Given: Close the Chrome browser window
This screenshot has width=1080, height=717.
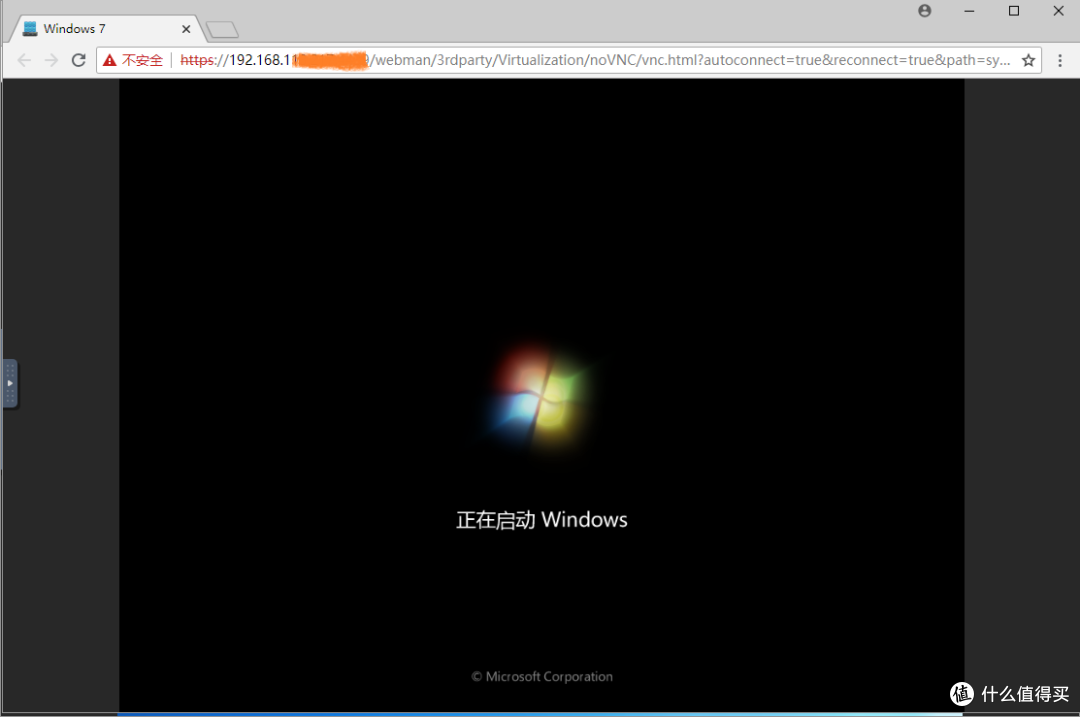Looking at the screenshot, I should click(1058, 11).
